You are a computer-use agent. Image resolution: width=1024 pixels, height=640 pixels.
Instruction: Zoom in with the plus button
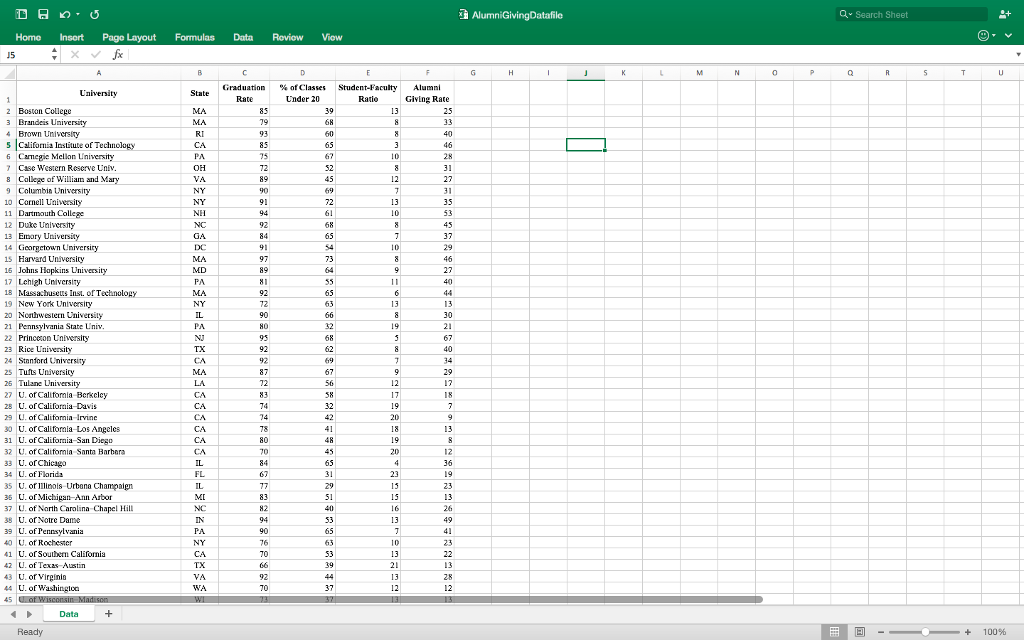pyautogui.click(x=968, y=632)
